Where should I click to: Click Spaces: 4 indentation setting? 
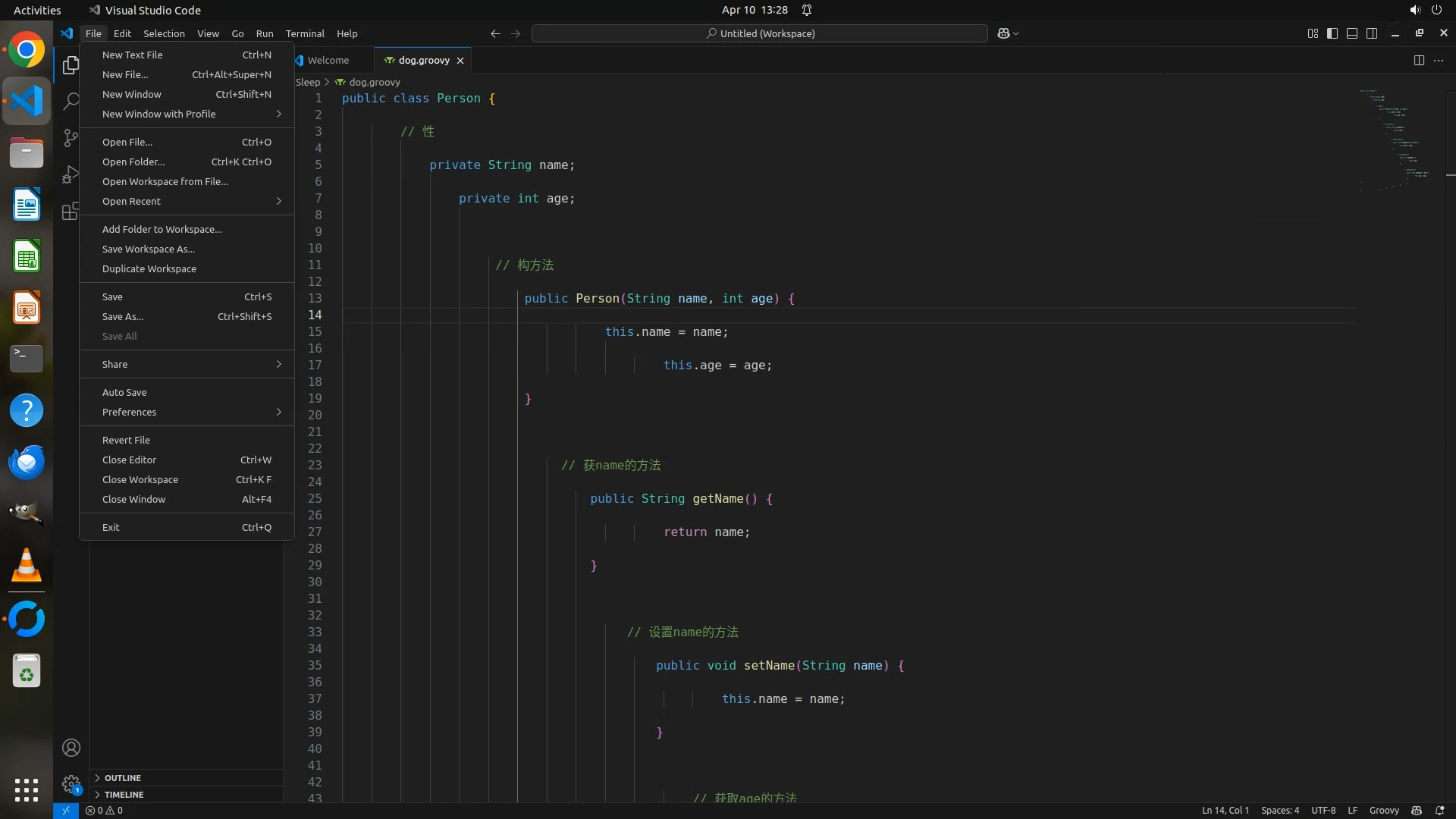click(1279, 811)
